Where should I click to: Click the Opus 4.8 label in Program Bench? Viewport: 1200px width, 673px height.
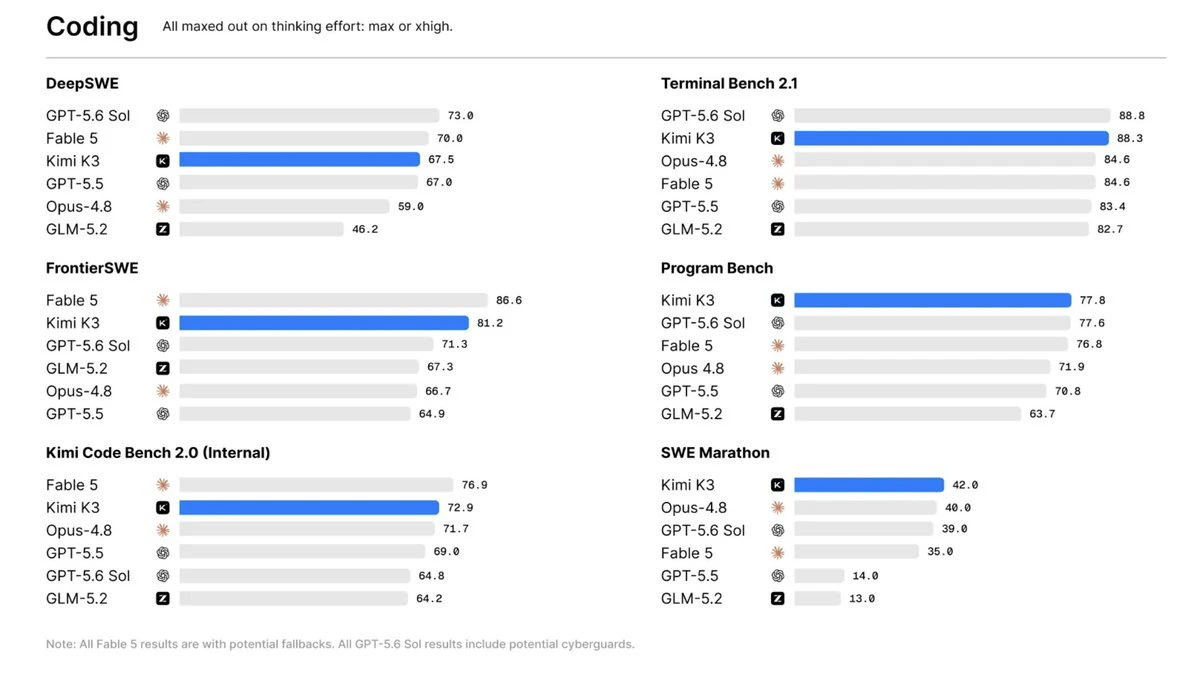[693, 369]
